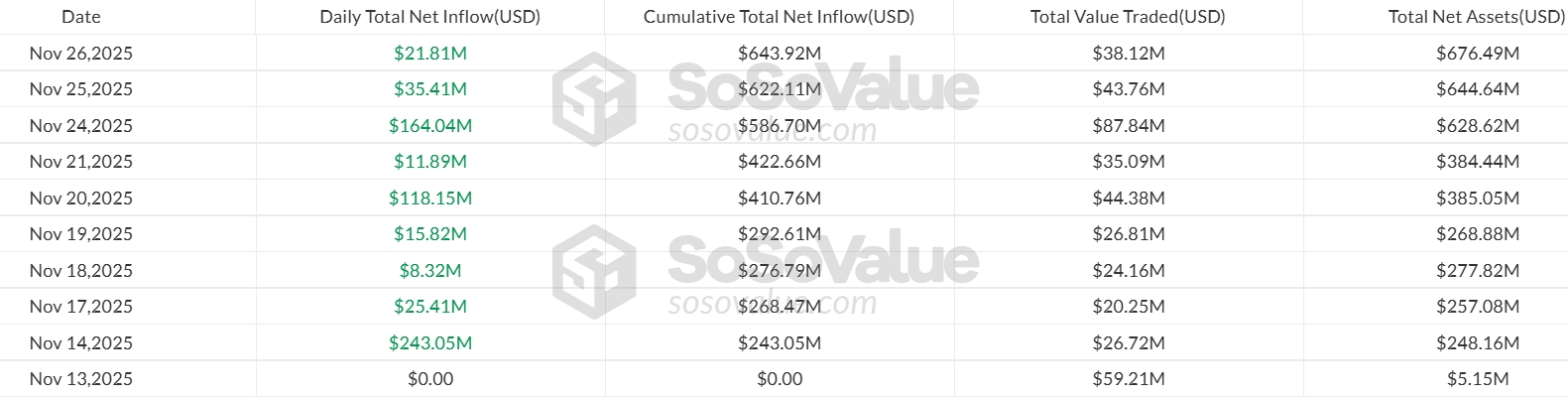
Task: Select the Cumulative Total Net Inflow(USD) column header
Action: 779,17
